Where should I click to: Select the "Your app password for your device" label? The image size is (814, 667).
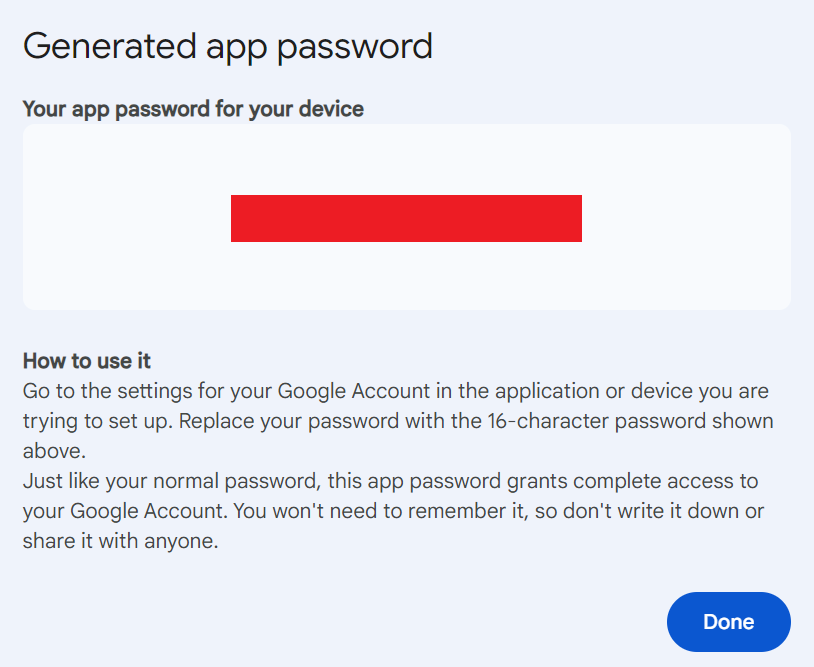[193, 108]
